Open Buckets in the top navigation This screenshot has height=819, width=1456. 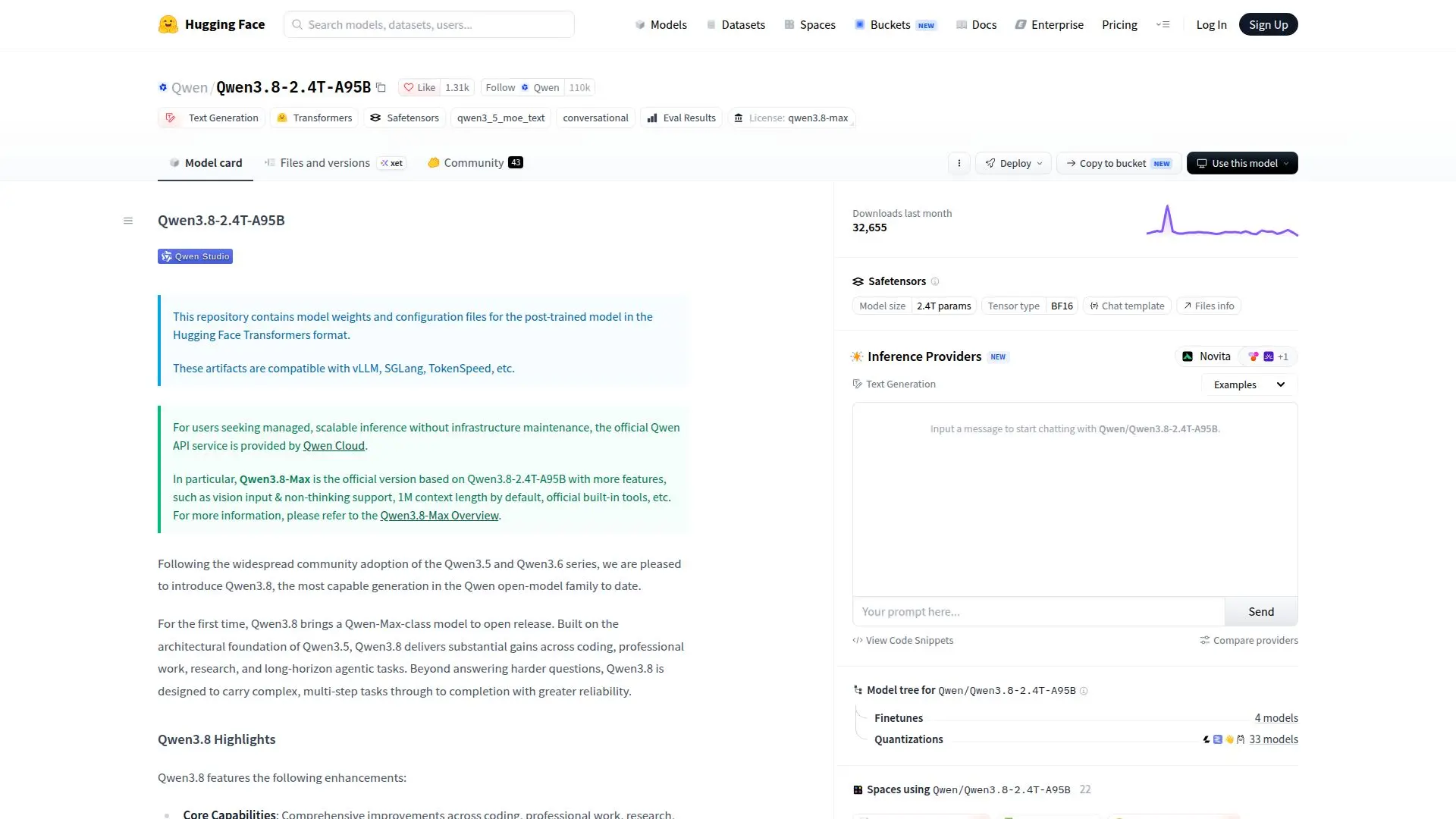896,24
